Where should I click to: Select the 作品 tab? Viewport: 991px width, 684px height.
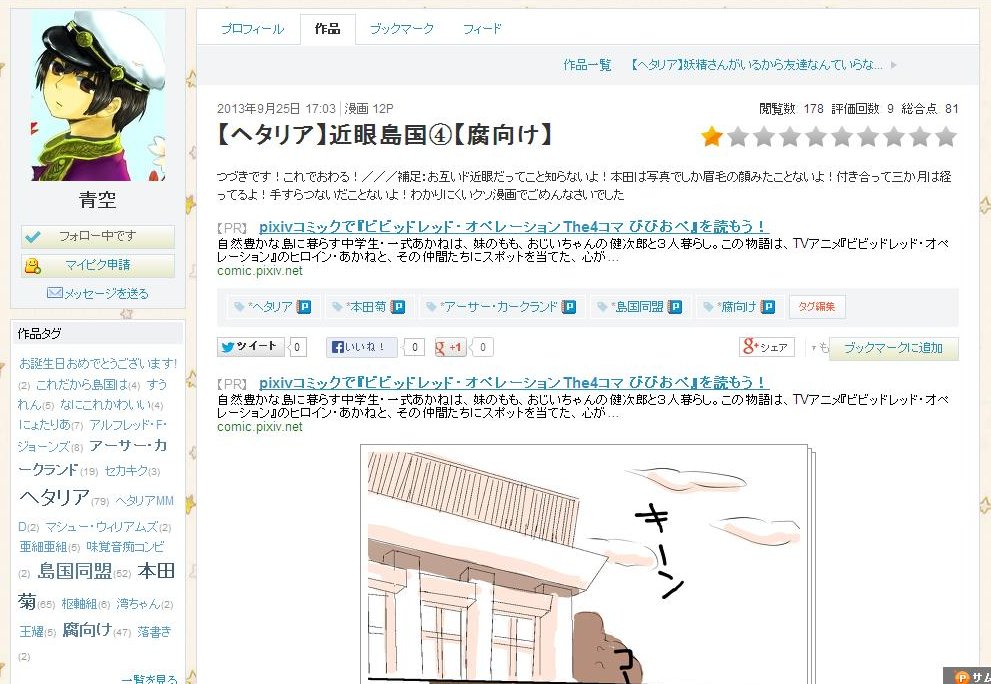tap(327, 29)
